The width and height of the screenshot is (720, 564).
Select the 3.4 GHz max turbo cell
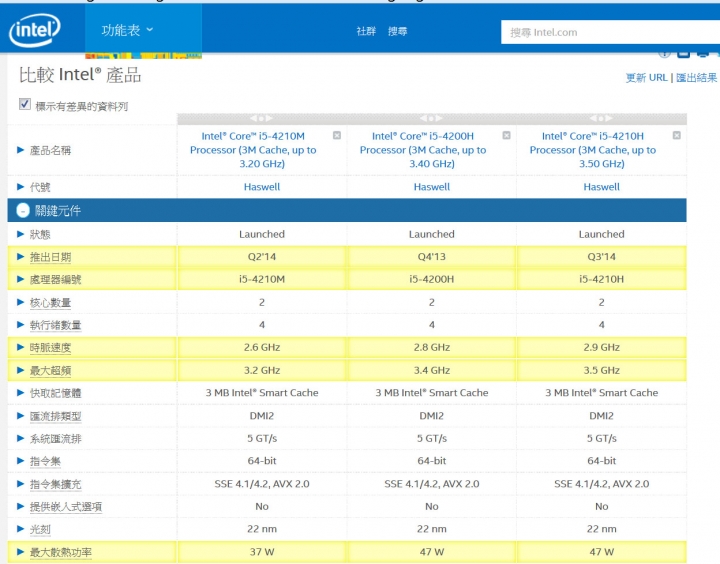click(x=432, y=370)
